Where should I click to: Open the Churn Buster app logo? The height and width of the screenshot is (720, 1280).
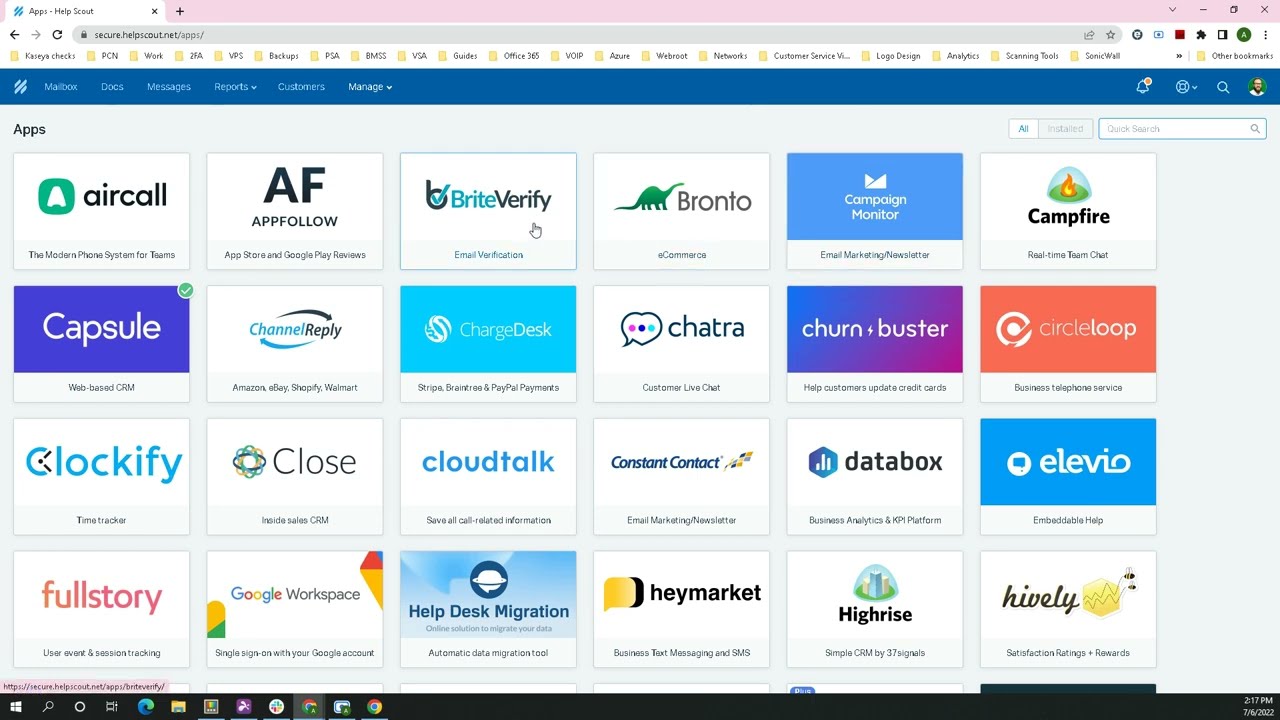875,329
